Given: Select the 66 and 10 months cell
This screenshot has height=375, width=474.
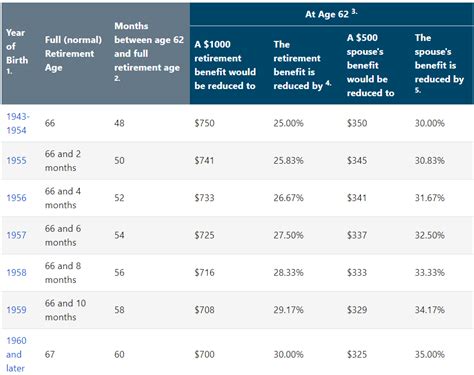Looking at the screenshot, I should pos(65,310).
